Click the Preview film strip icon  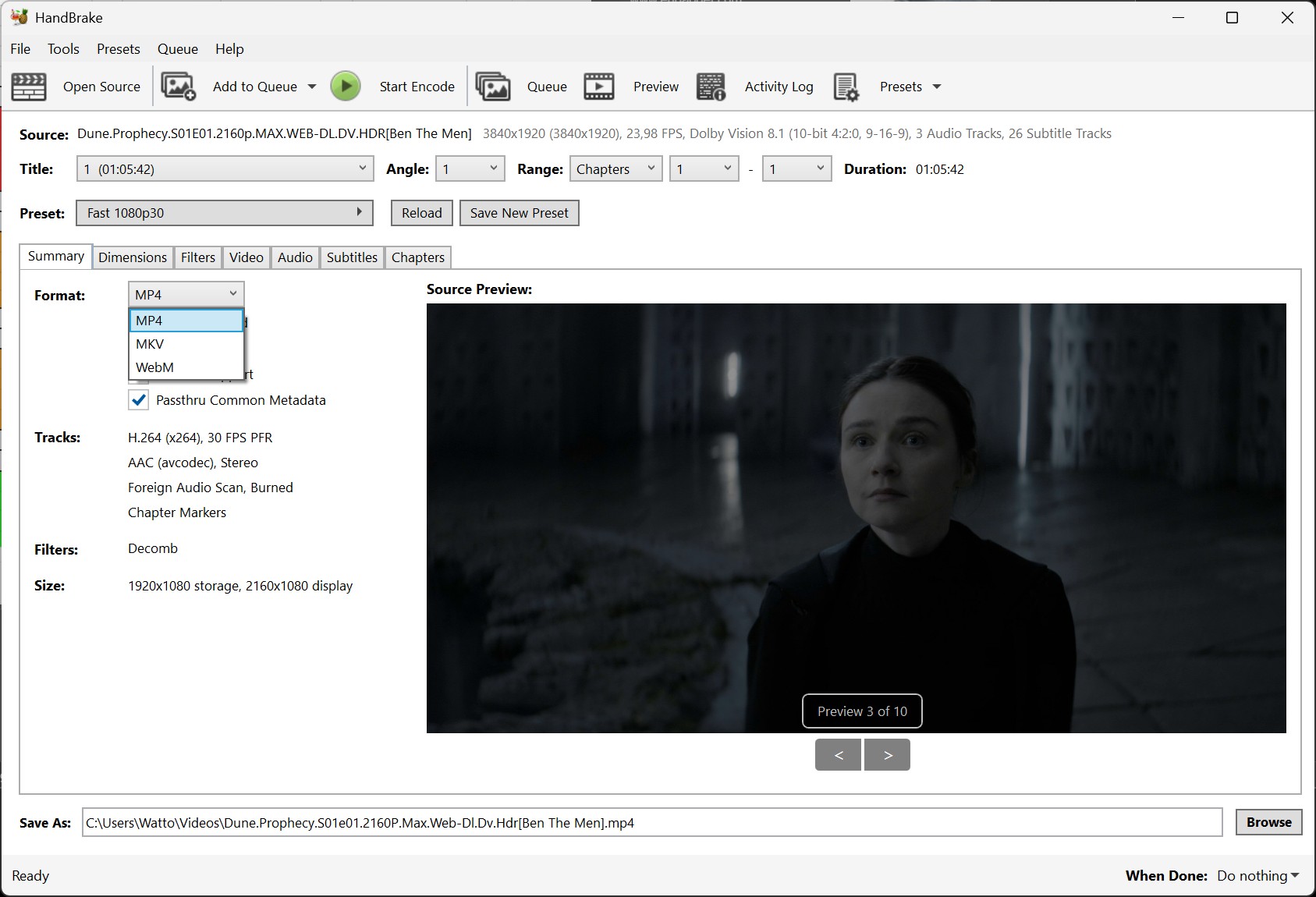(x=599, y=87)
